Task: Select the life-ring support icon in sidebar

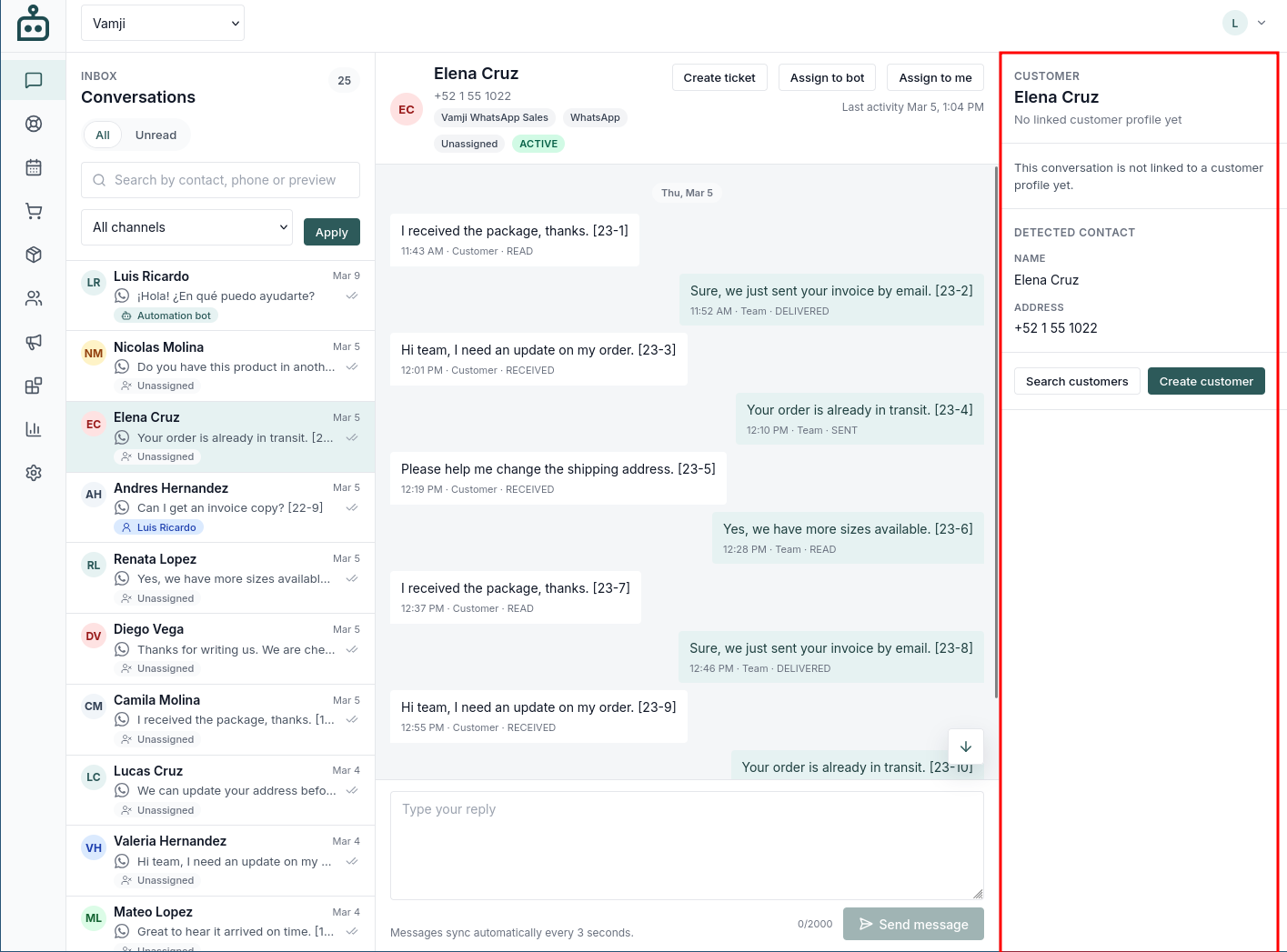Action: coord(33,124)
